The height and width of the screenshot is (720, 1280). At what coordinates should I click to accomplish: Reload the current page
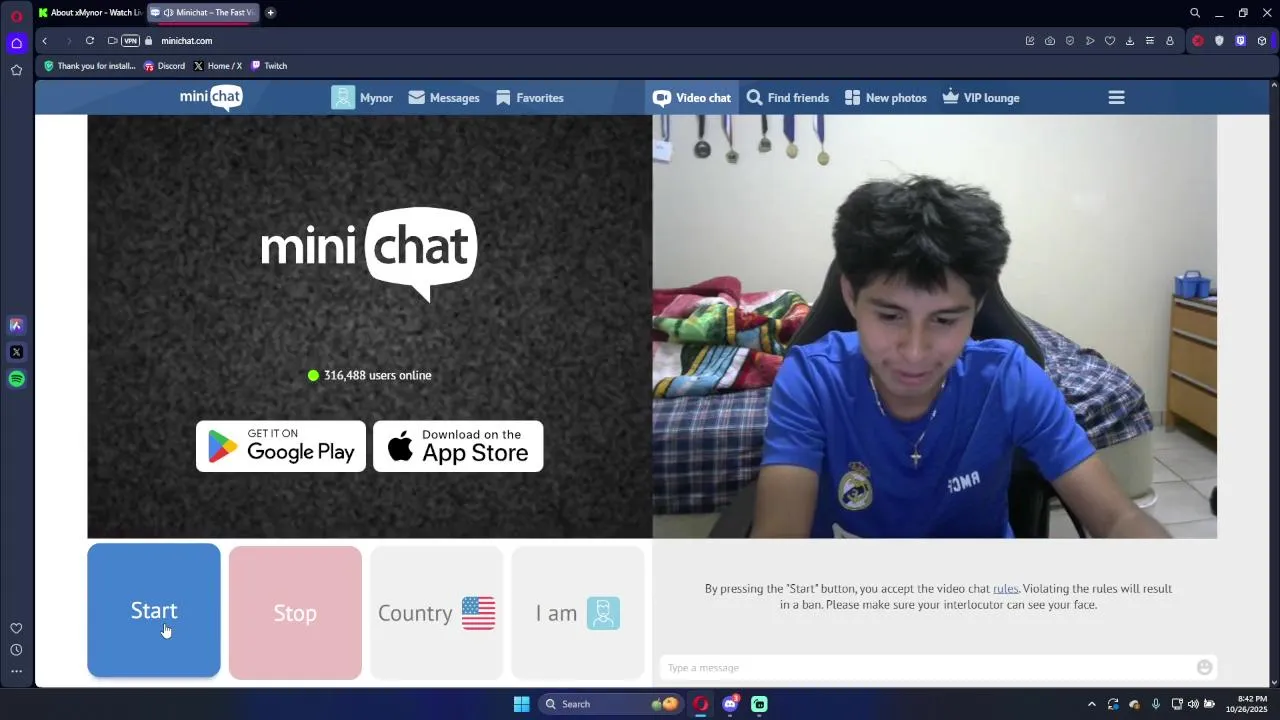[x=90, y=41]
